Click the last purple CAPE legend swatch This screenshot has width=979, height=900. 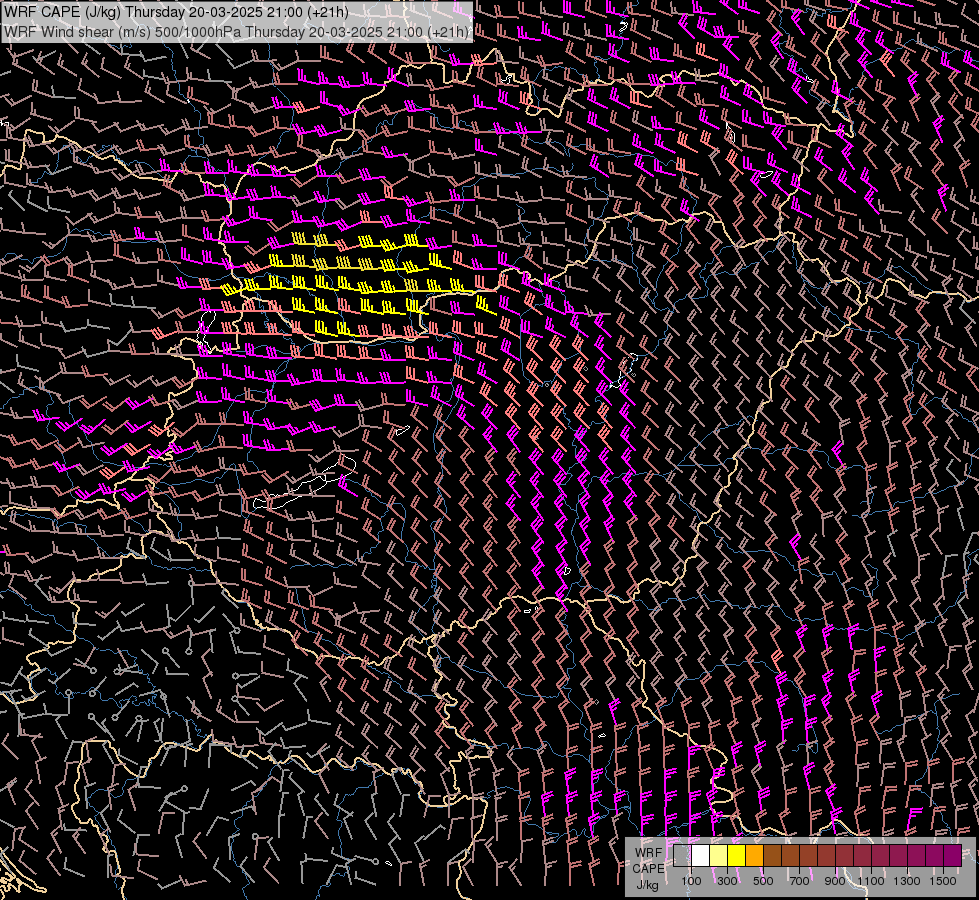[x=953, y=855]
